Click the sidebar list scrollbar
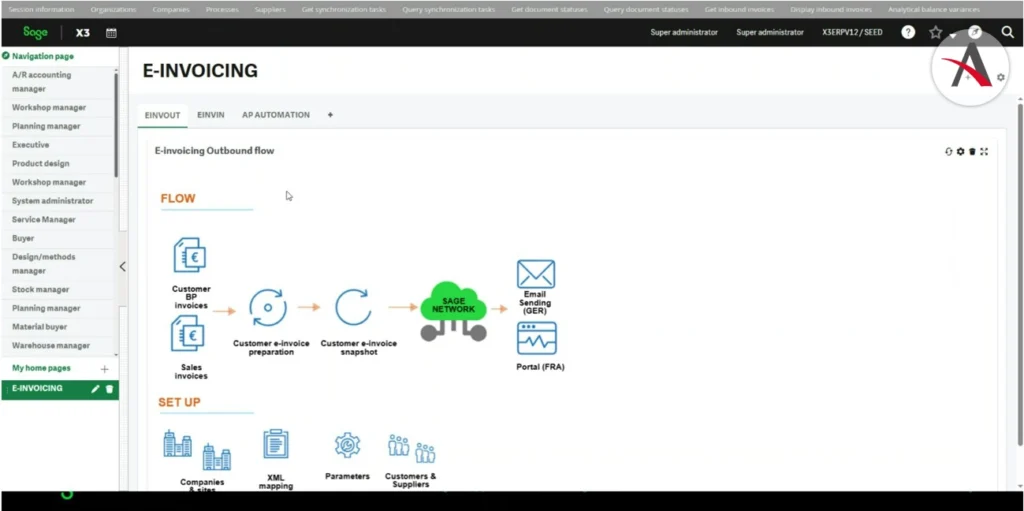Image resolution: width=1024 pixels, height=511 pixels. coord(116,124)
